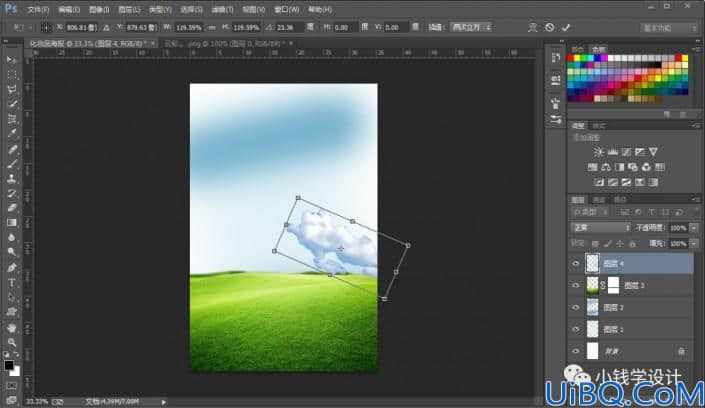
Task: Select the Hand tool
Action: point(11,327)
